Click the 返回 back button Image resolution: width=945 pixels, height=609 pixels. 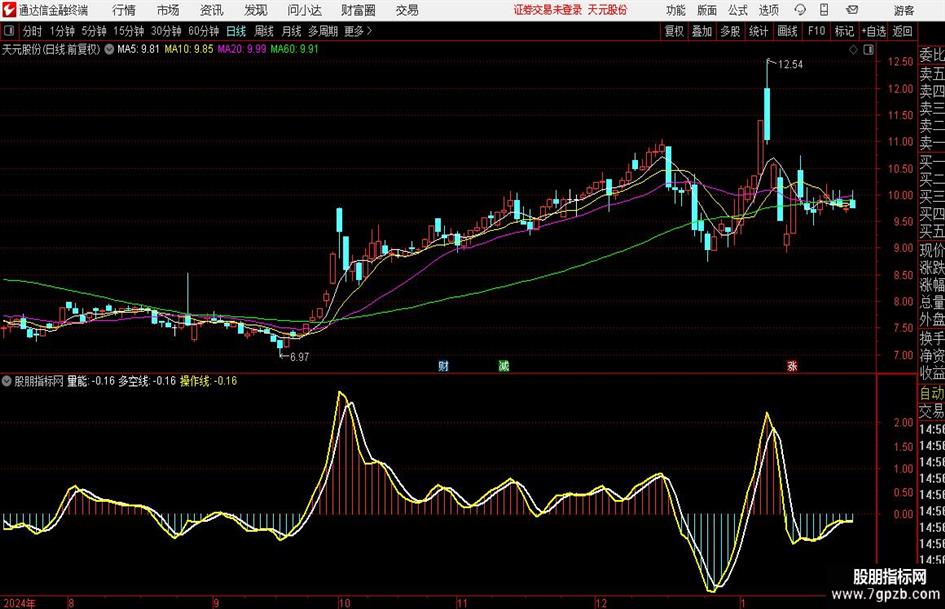click(x=902, y=31)
